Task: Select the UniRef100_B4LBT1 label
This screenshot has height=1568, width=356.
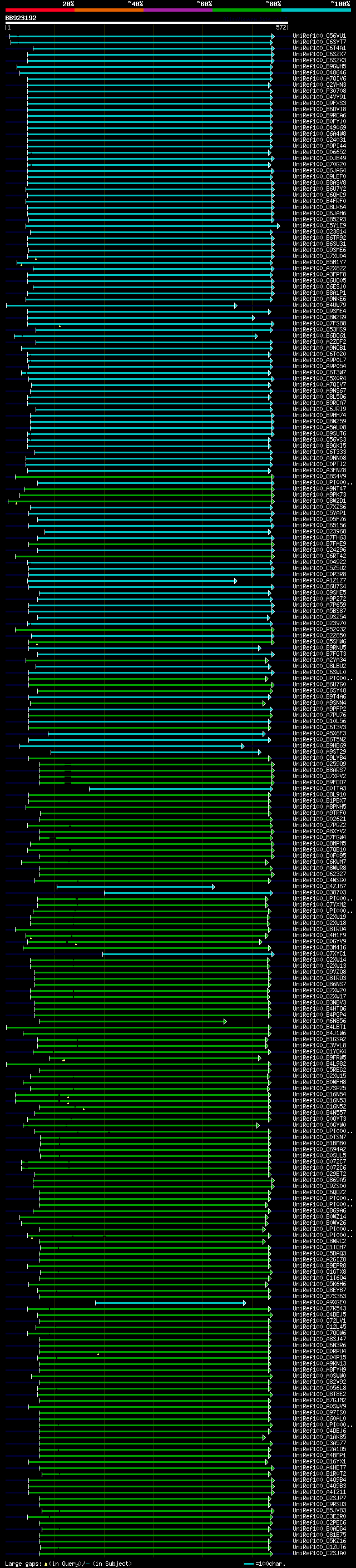Action: click(x=319, y=1027)
